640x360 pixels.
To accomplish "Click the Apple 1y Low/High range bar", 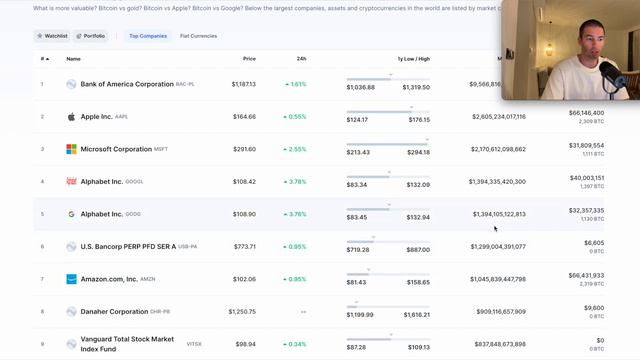I will coord(388,111).
